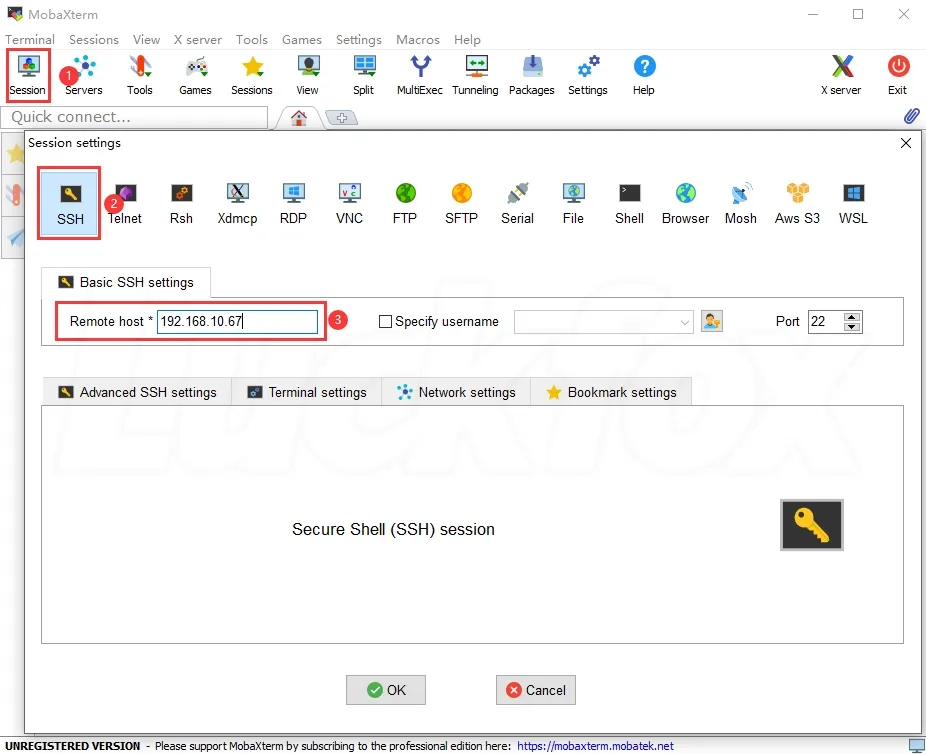Open the Tools toolbar icon
This screenshot has height=754, width=926.
point(140,75)
